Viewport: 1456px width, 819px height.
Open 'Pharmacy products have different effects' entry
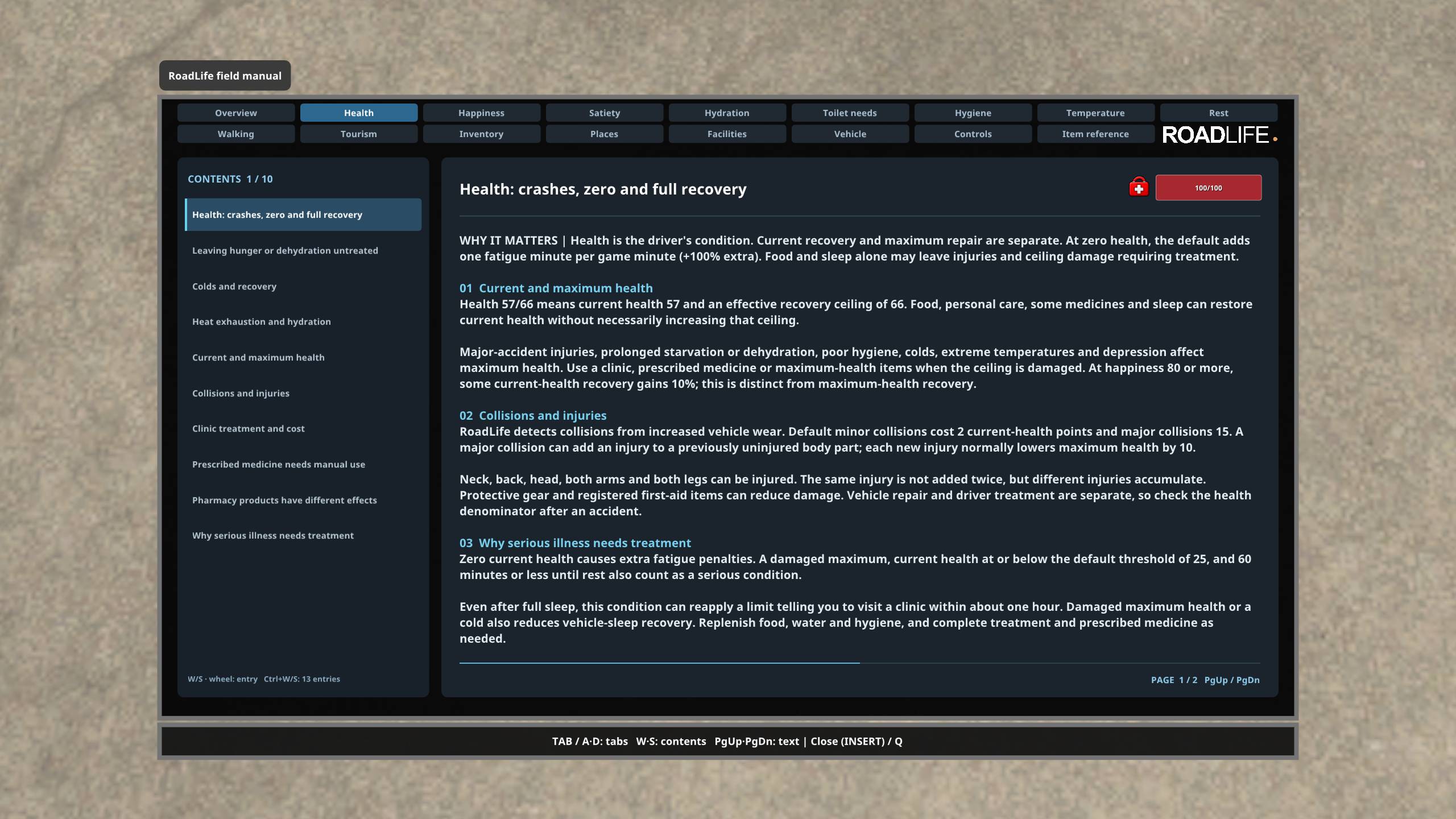pos(303,500)
